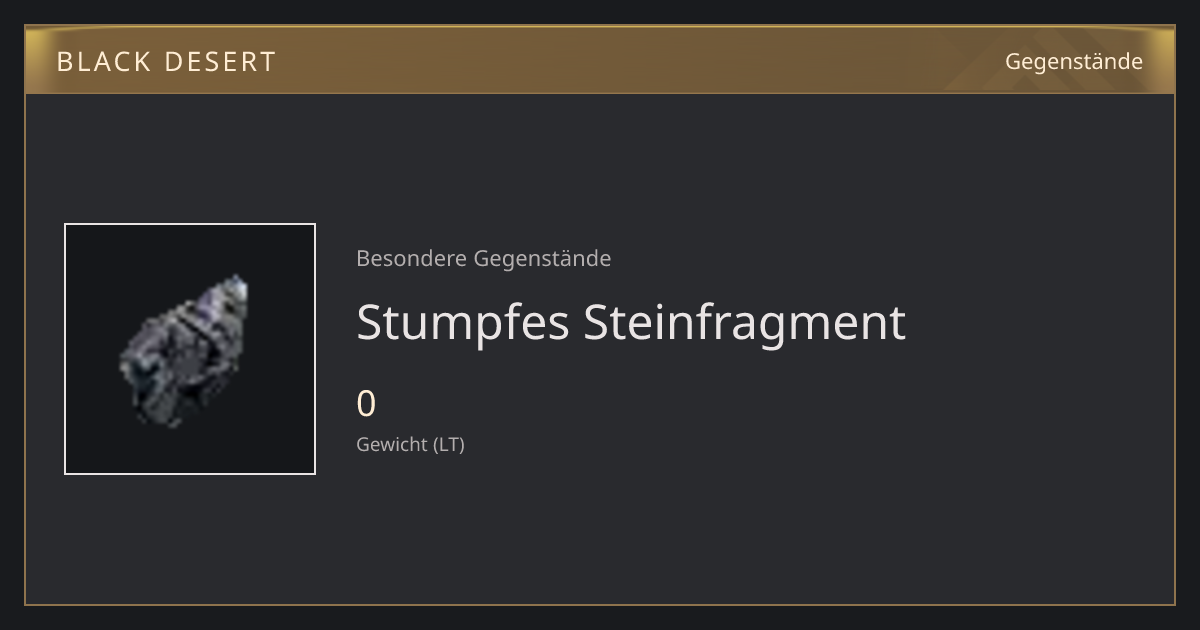Click the word Stumpfes in the title
The height and width of the screenshot is (630, 1200).
click(463, 324)
